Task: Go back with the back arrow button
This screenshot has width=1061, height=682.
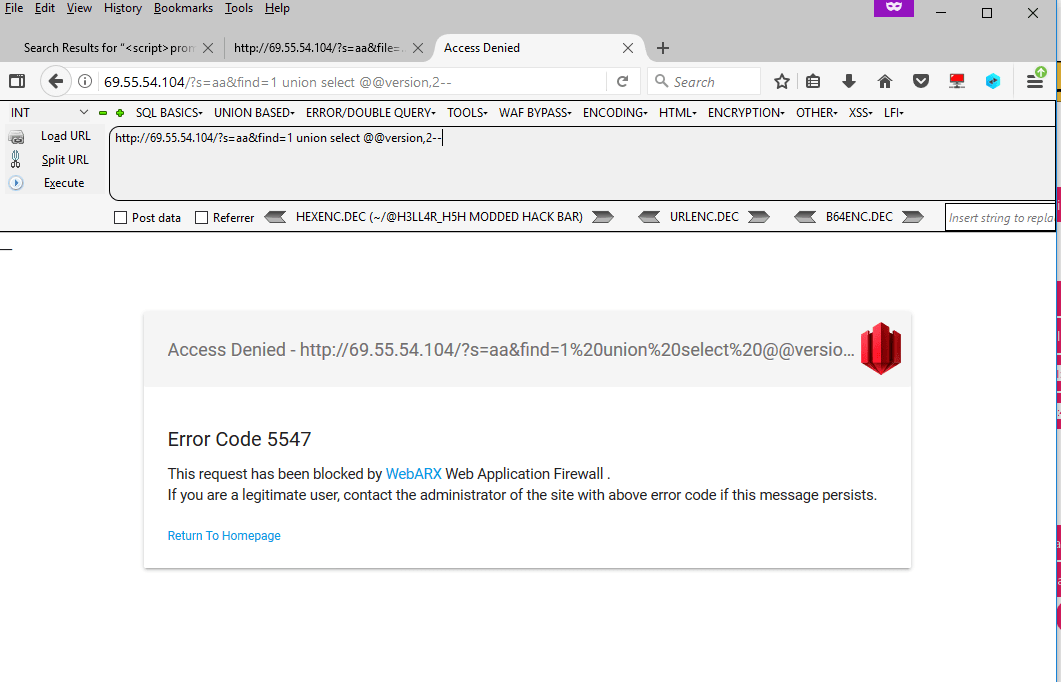Action: [55, 82]
